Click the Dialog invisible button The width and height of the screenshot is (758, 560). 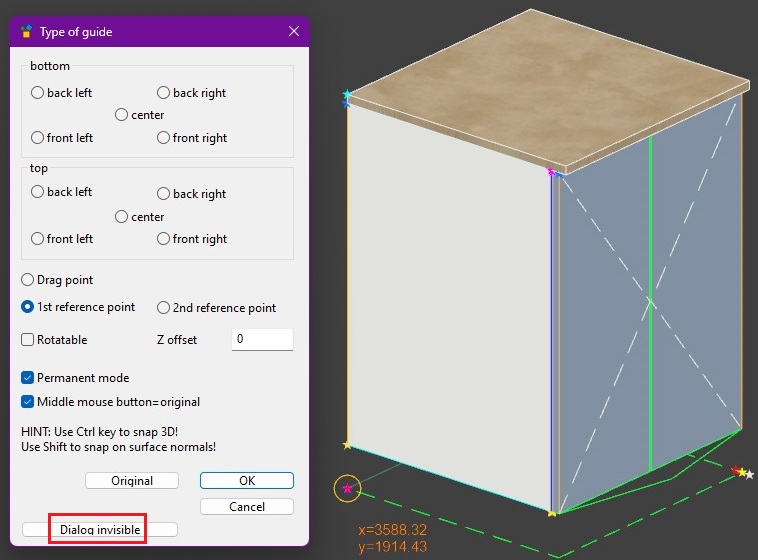pyautogui.click(x=100, y=530)
